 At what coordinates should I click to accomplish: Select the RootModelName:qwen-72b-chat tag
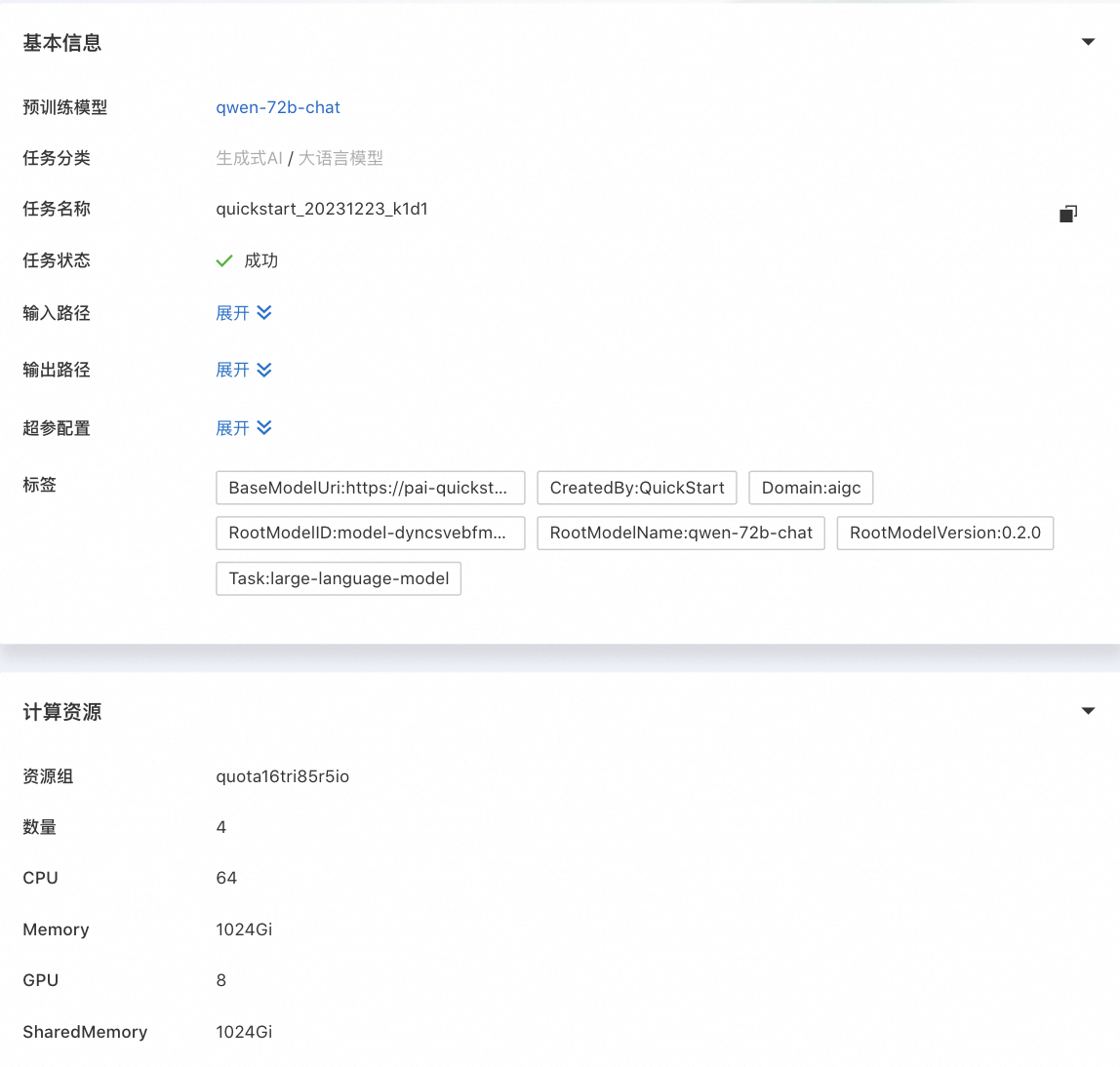pyautogui.click(x=681, y=533)
